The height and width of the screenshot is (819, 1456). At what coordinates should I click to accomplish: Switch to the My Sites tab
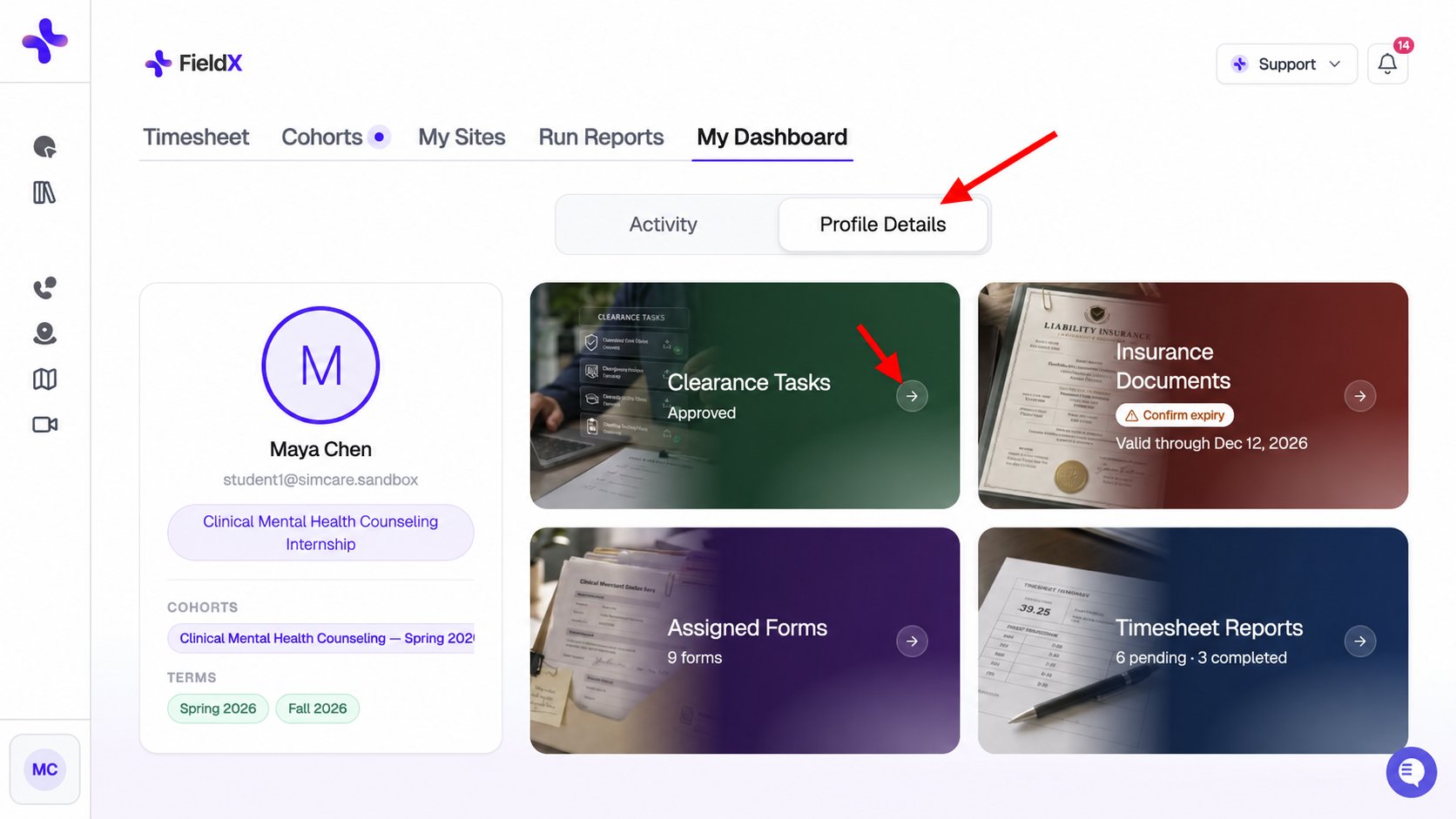tap(462, 137)
